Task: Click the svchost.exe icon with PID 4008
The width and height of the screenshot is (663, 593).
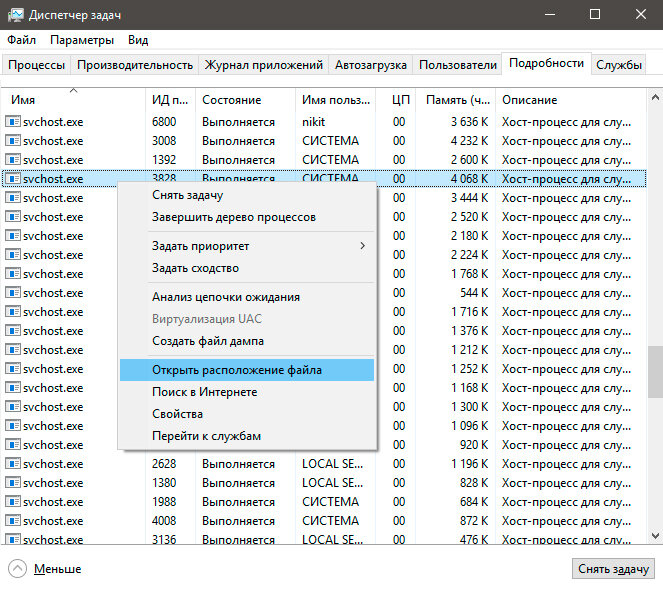Action: [x=13, y=521]
